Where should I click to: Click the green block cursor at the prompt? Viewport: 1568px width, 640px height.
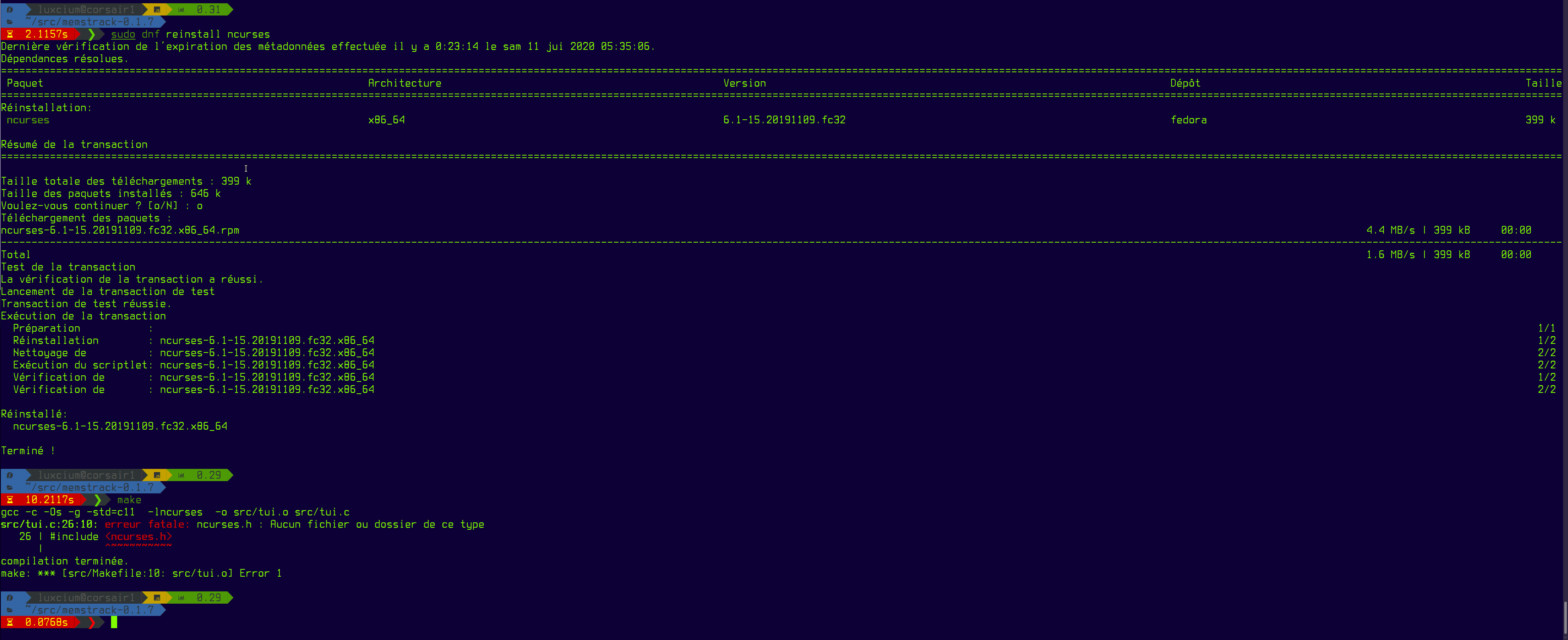point(114,622)
